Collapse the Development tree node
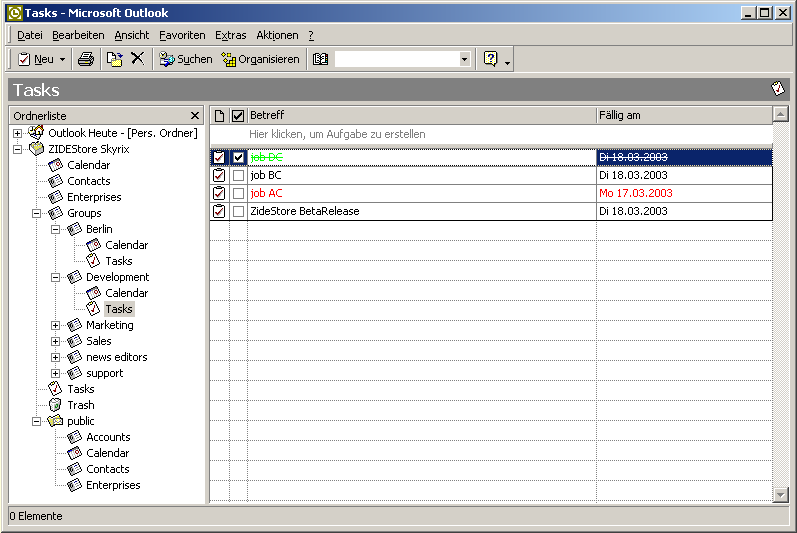The image size is (797, 533). click(x=56, y=277)
